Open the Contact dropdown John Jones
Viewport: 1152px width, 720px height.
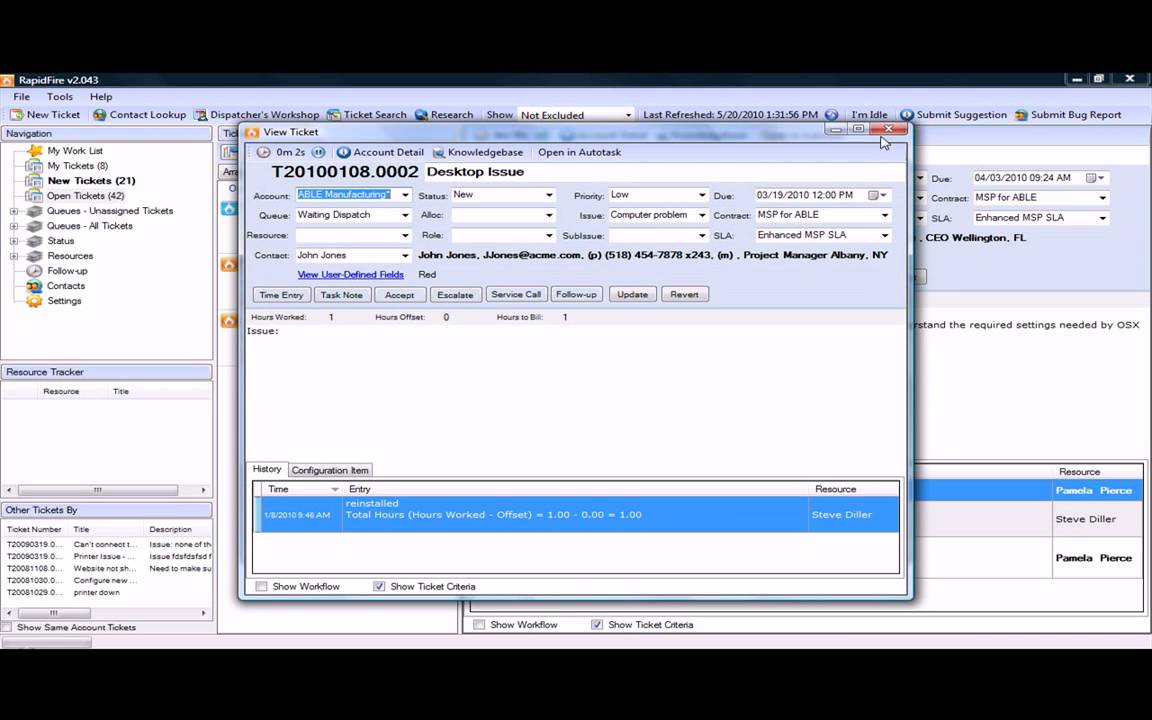coord(405,256)
